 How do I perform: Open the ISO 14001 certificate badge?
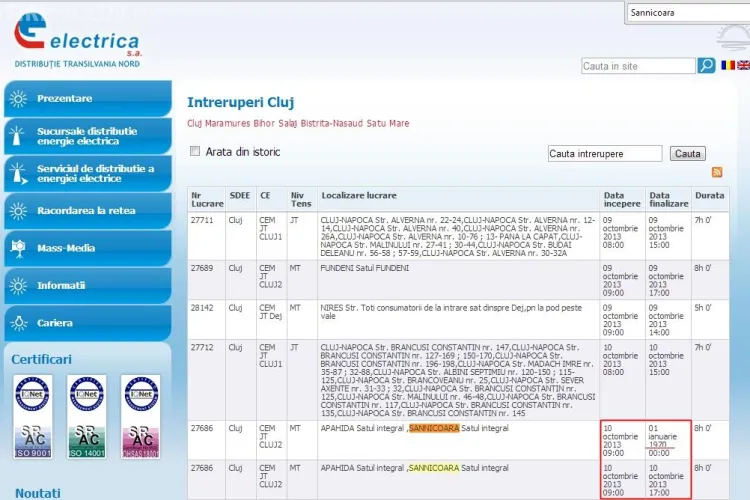coord(86,417)
